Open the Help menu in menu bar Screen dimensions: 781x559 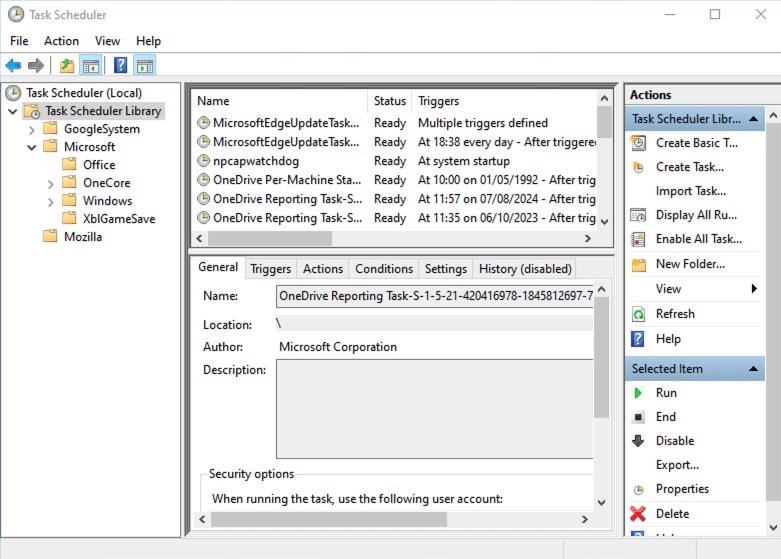148,41
